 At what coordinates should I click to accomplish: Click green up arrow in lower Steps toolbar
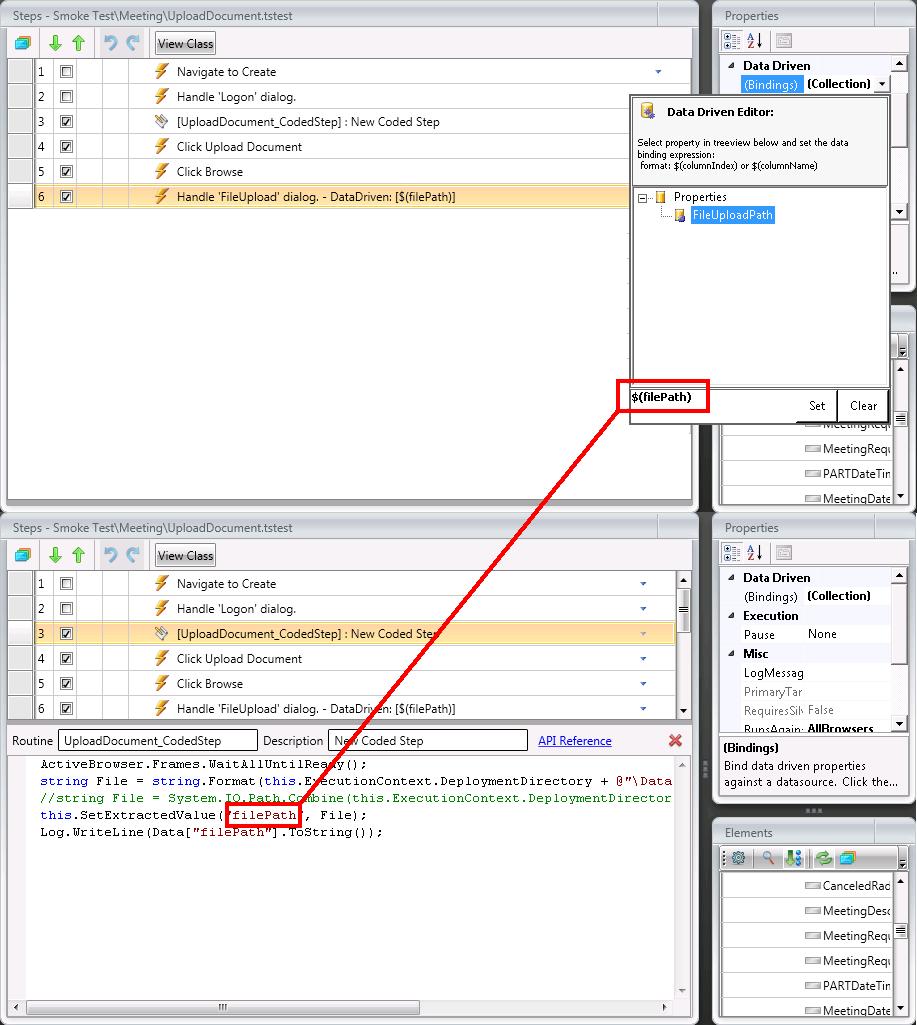78,556
